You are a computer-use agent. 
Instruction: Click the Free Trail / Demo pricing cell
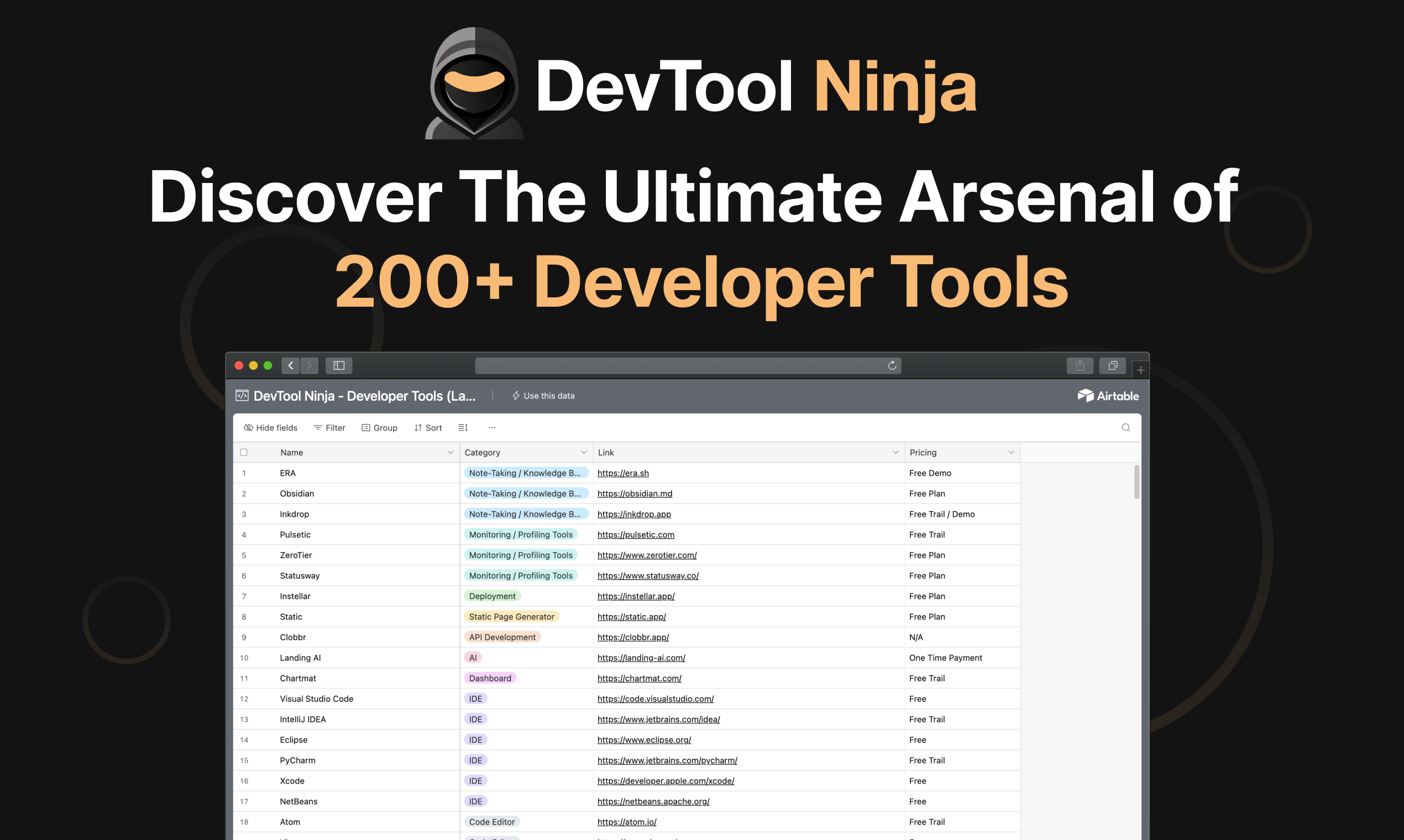tap(962, 514)
